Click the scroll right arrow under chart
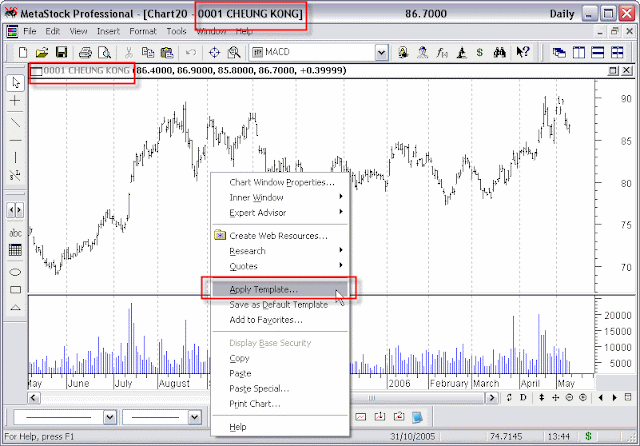 pyautogui.click(x=492, y=397)
